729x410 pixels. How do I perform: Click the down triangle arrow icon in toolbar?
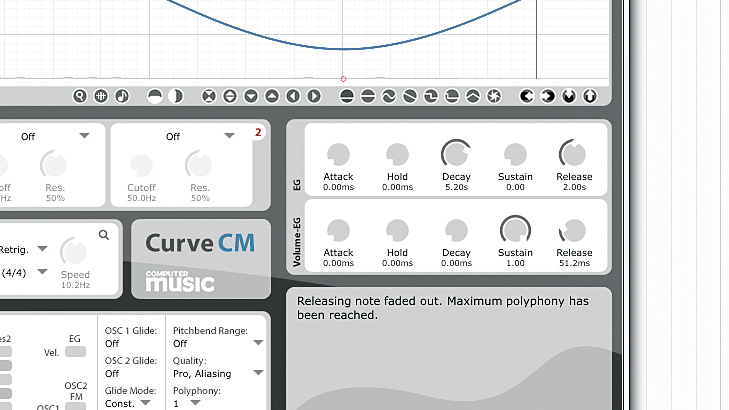(x=251, y=96)
